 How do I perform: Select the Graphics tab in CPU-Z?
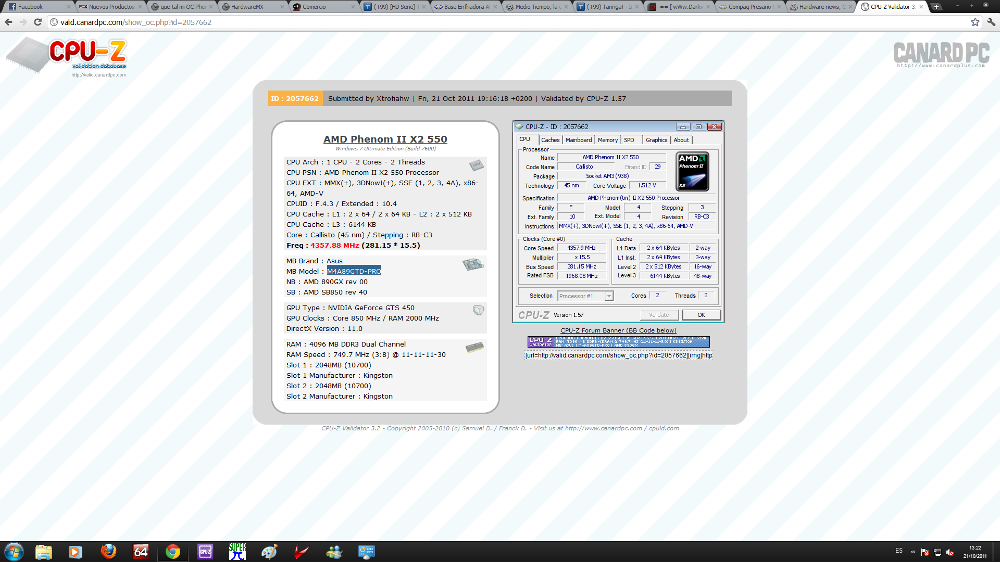click(656, 140)
